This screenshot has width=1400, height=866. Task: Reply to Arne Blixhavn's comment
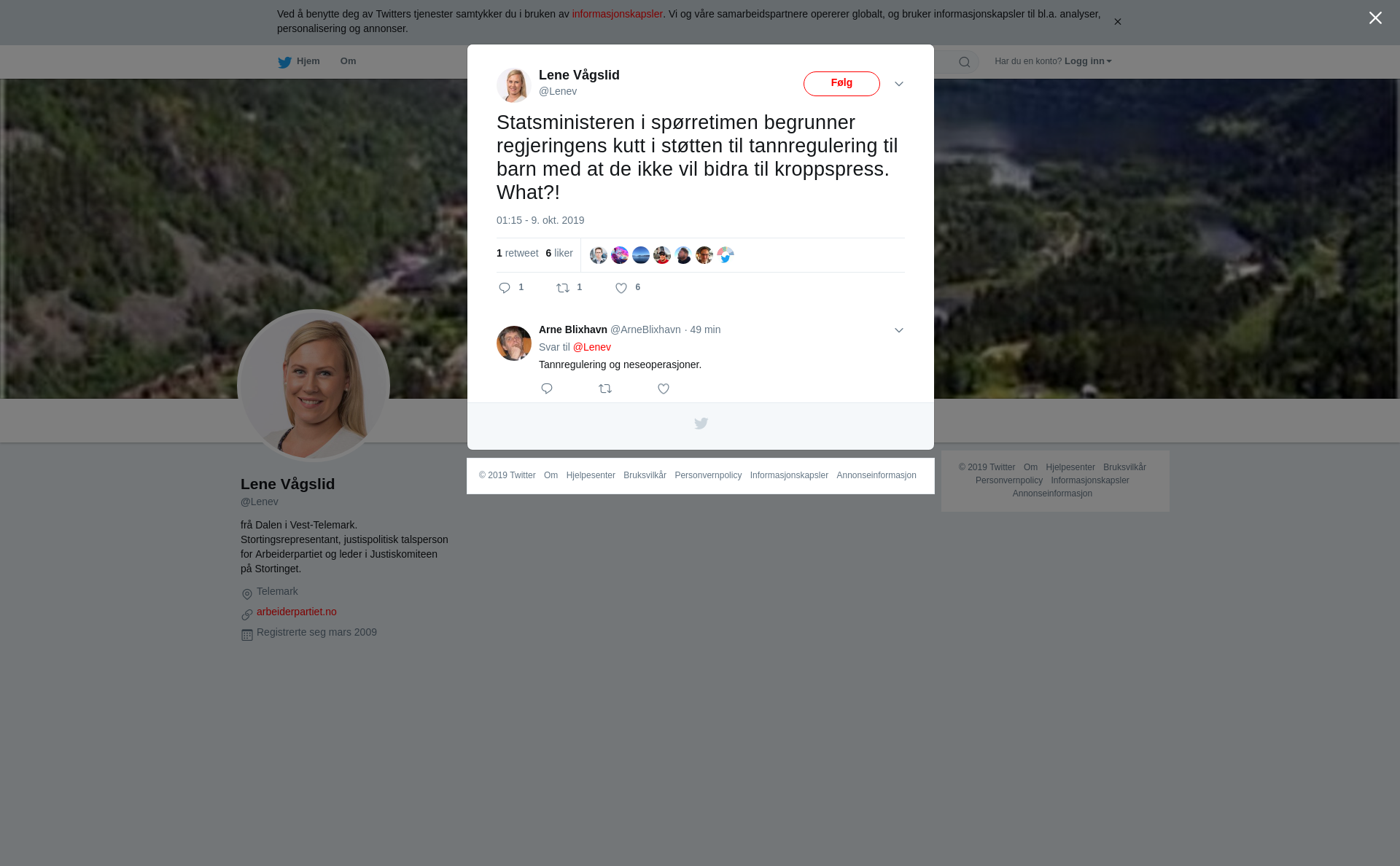pos(547,389)
